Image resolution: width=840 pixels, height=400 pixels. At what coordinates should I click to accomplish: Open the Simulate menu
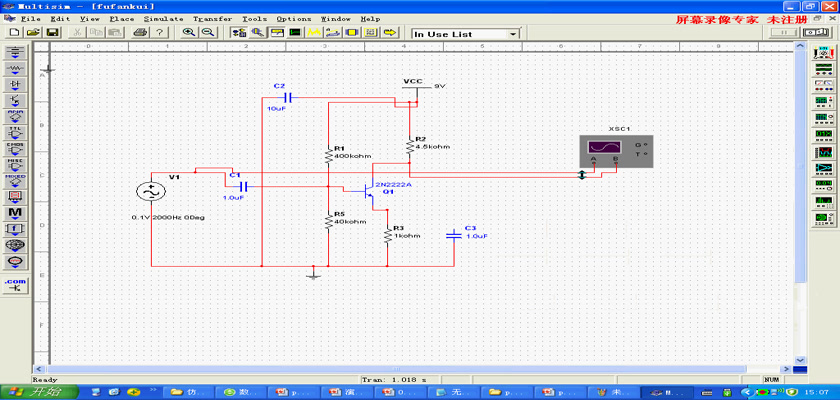[163, 19]
